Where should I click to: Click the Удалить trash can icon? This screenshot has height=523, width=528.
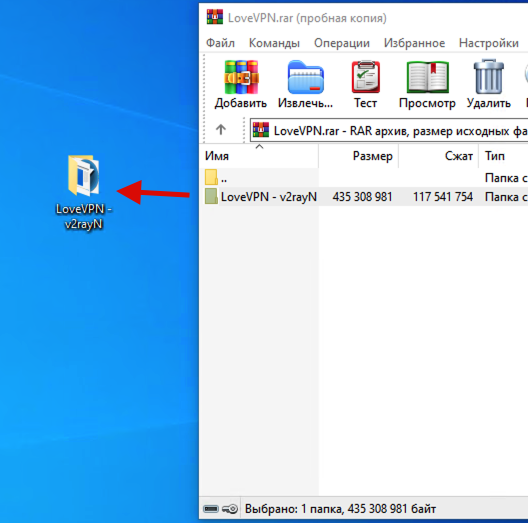coord(489,77)
